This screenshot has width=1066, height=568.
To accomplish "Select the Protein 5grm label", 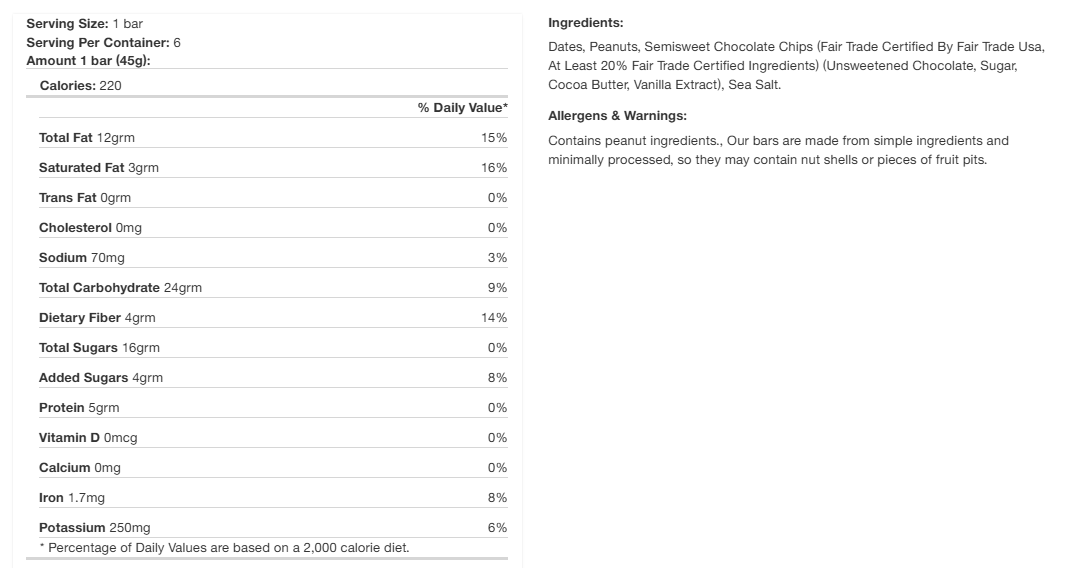I will [79, 408].
